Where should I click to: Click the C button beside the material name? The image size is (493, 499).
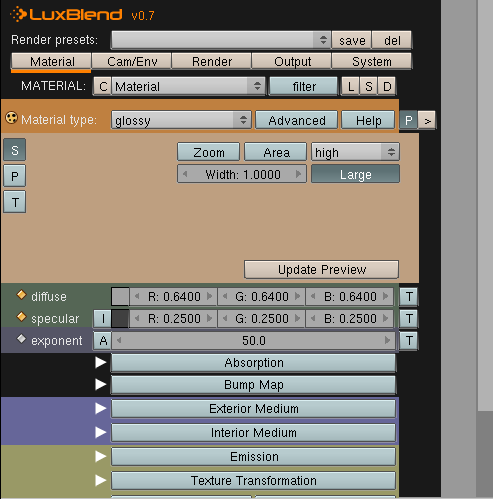point(103,87)
